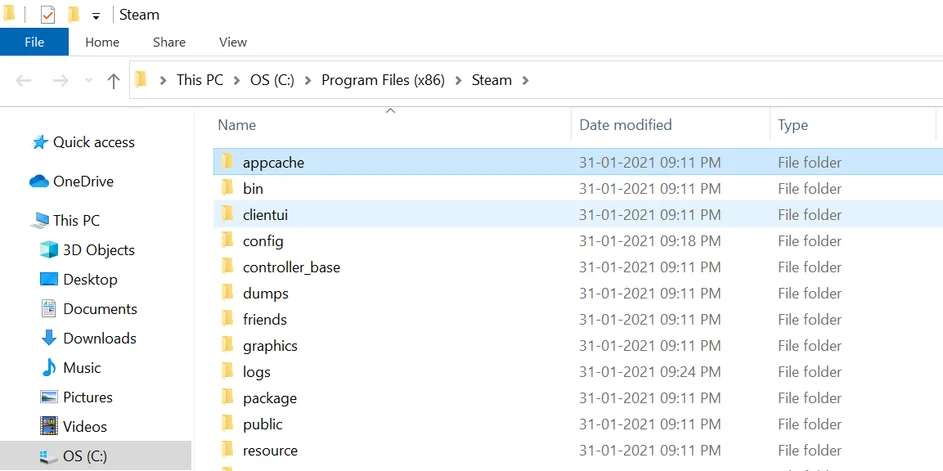
Task: Open the Share ribbon tab
Action: [169, 42]
